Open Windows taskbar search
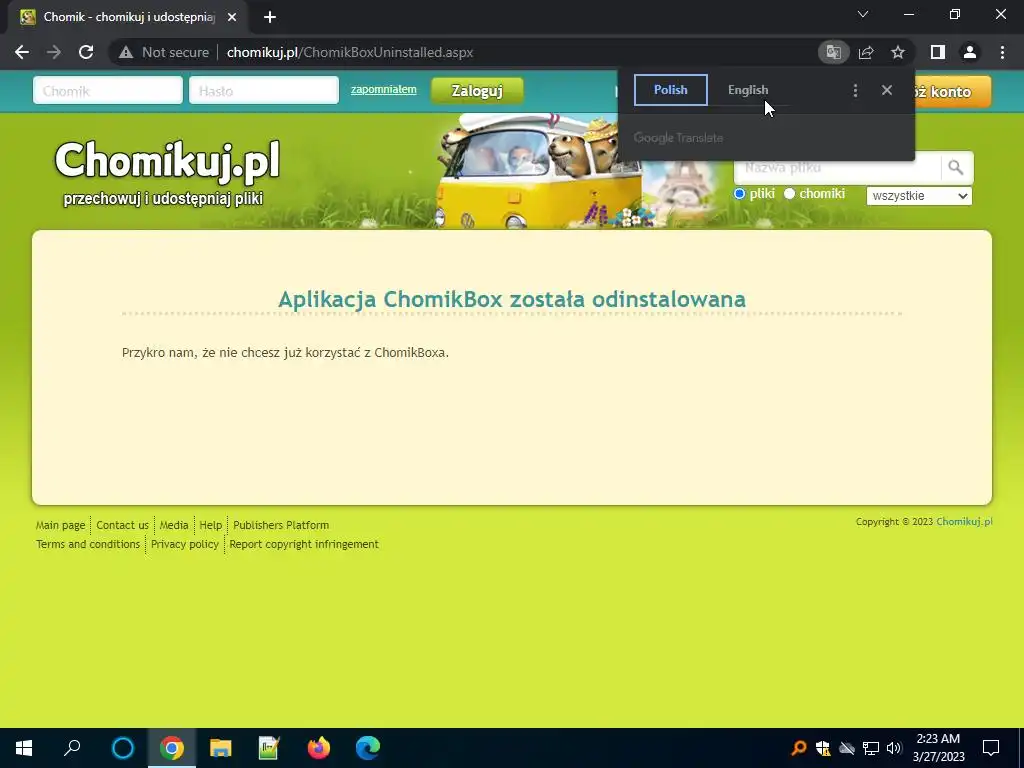1024x768 pixels. (72, 748)
